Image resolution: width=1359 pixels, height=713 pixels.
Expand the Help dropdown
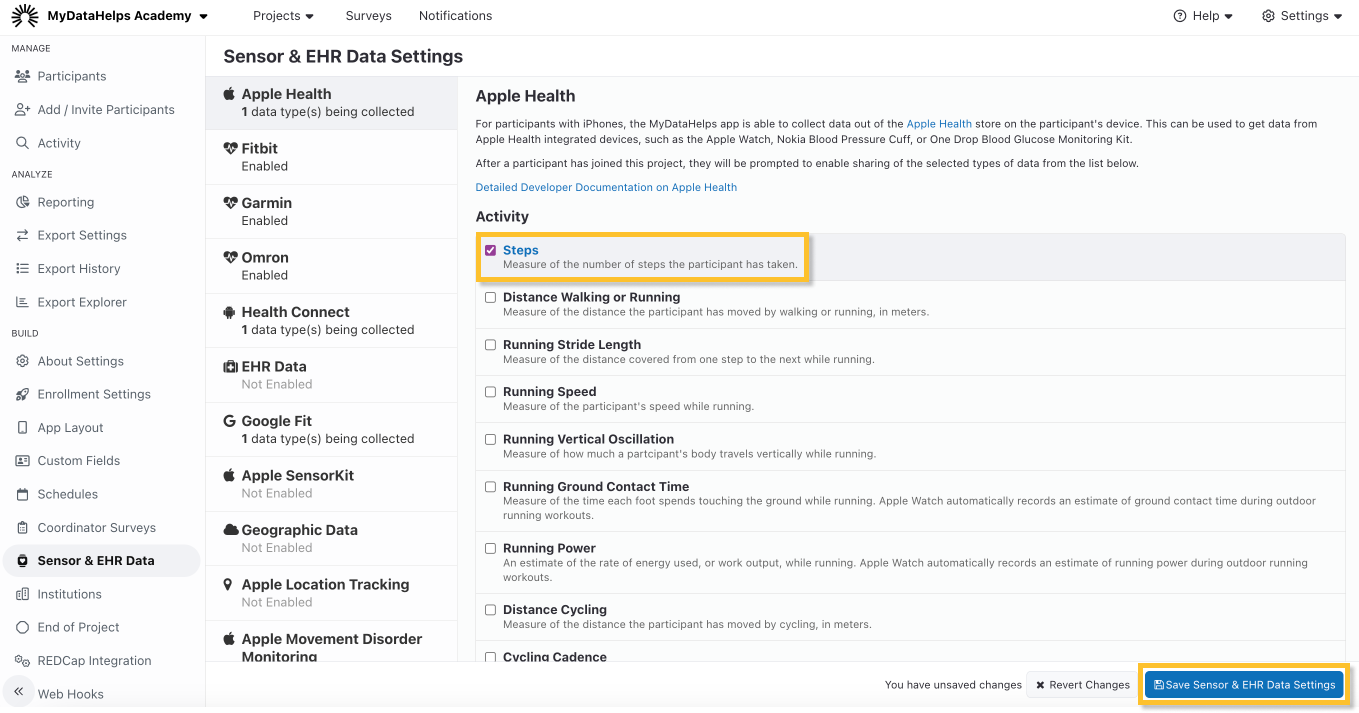click(1203, 16)
